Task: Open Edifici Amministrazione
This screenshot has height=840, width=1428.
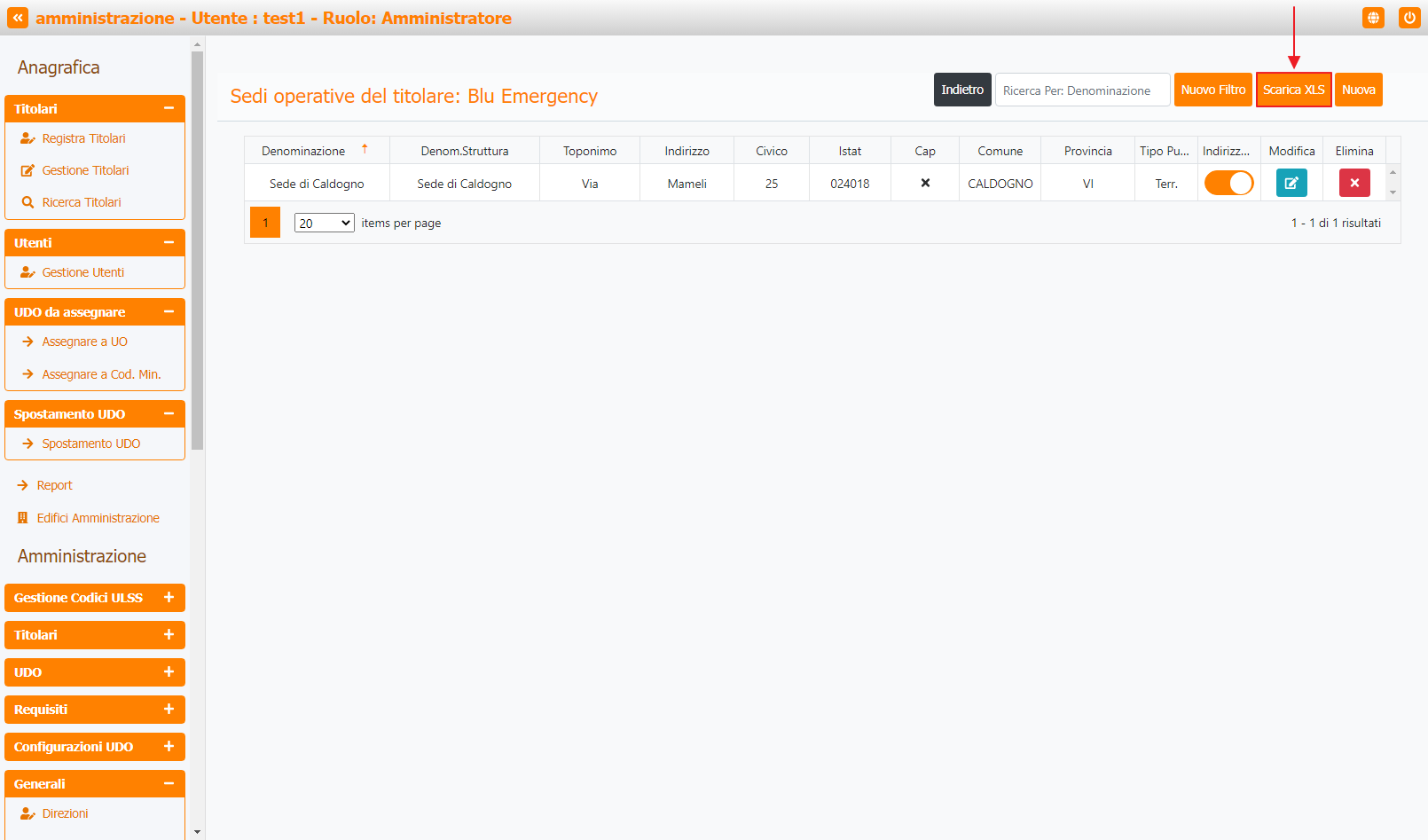Action: (98, 518)
